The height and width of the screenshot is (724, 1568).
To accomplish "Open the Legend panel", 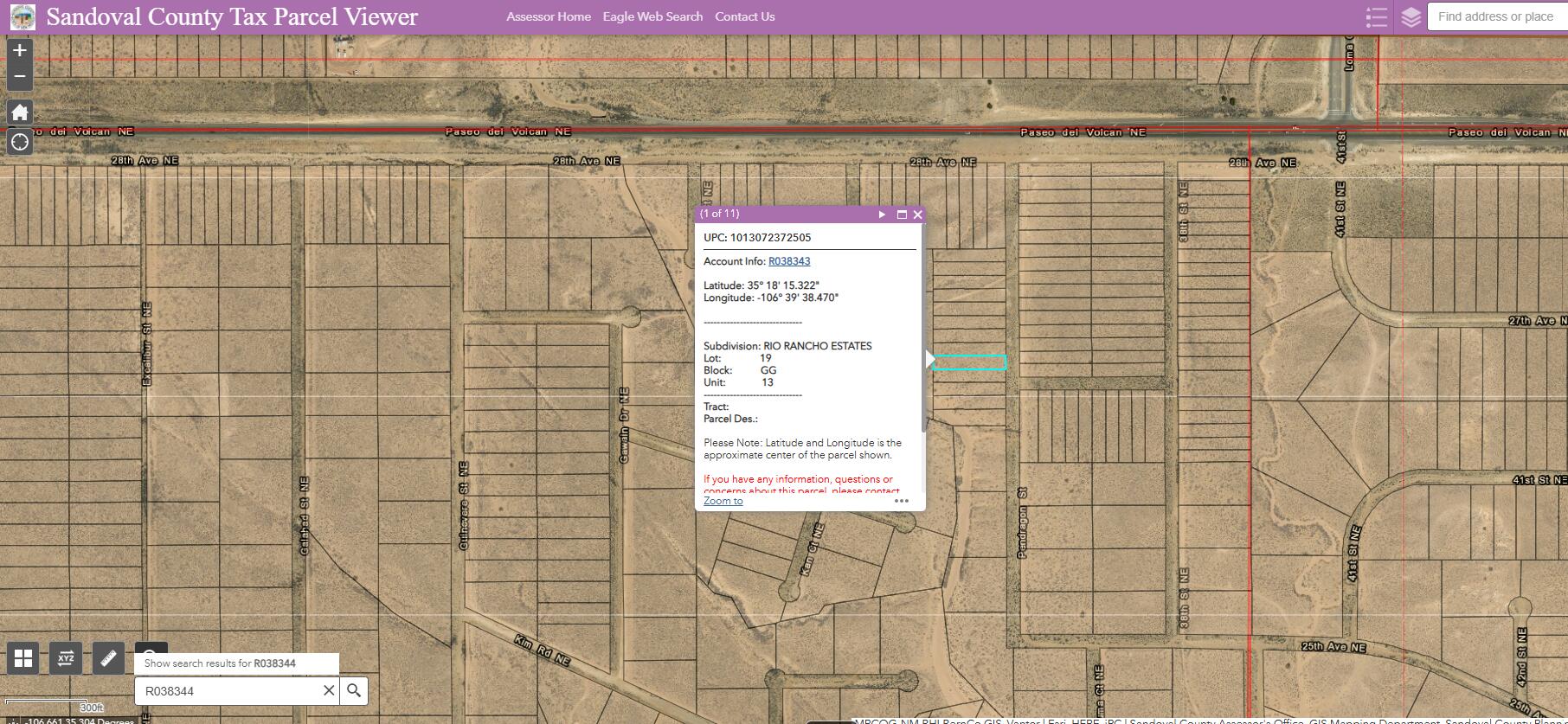I will (1376, 17).
